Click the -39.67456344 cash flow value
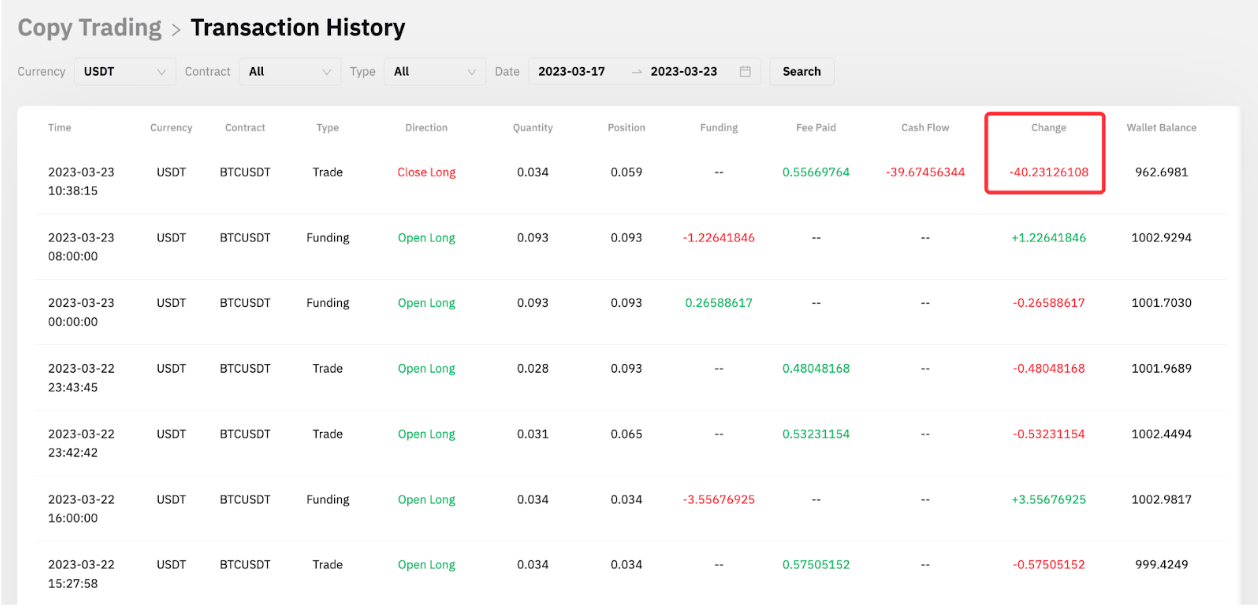1258x610 pixels. tap(925, 173)
